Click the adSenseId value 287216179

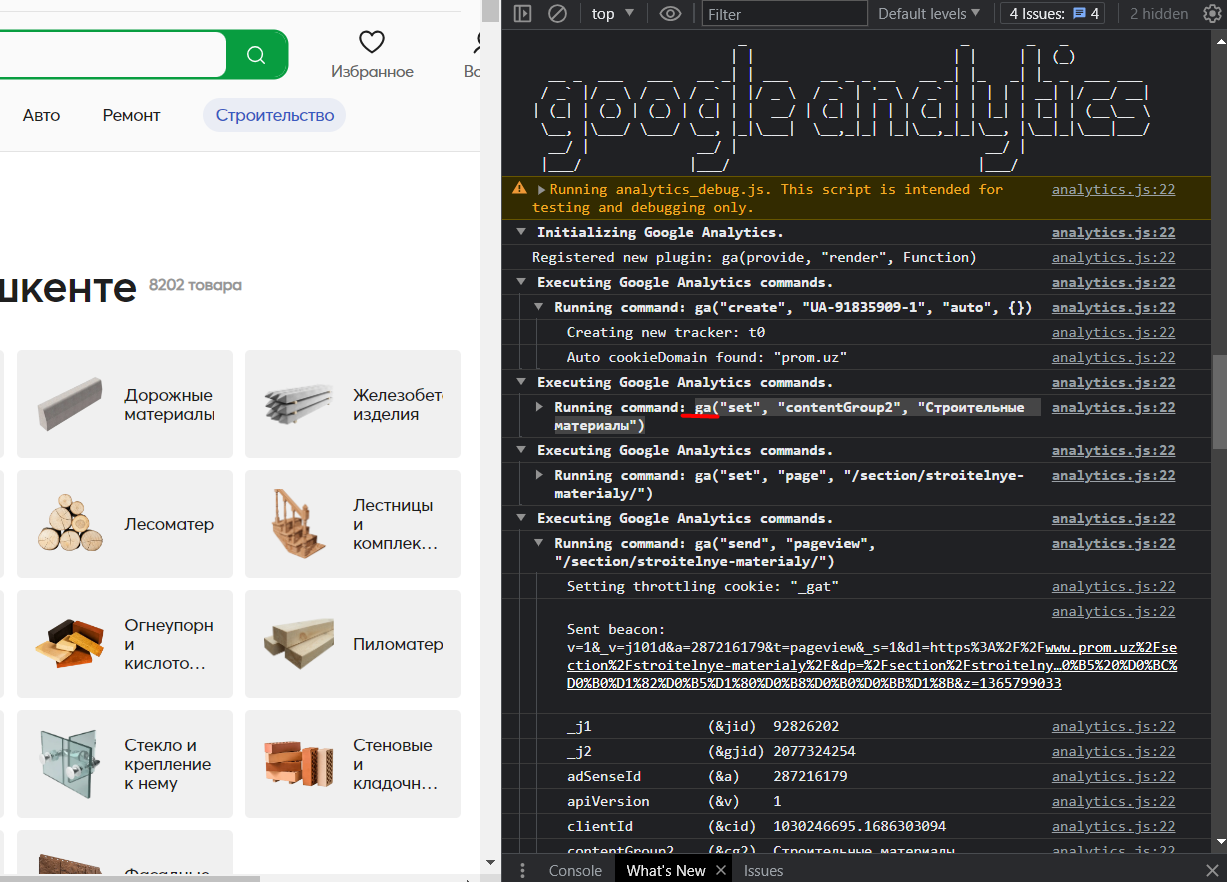coord(810,776)
